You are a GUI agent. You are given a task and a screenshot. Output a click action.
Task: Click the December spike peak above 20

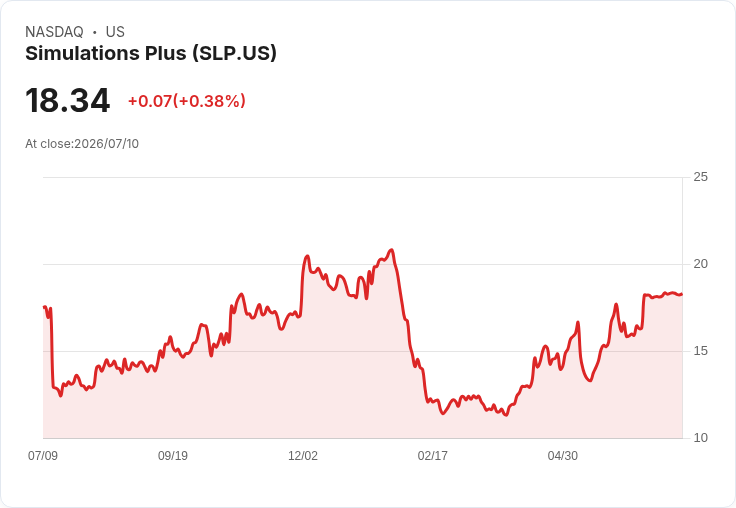pyautogui.click(x=307, y=256)
